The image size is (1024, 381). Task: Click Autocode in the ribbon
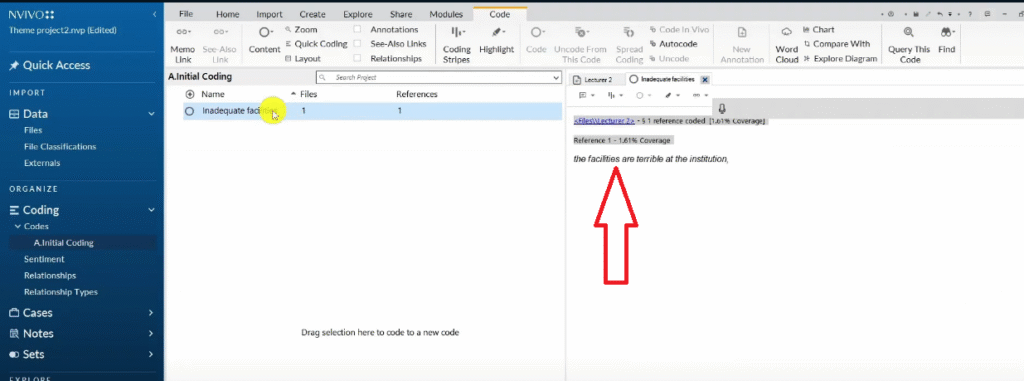[673, 44]
